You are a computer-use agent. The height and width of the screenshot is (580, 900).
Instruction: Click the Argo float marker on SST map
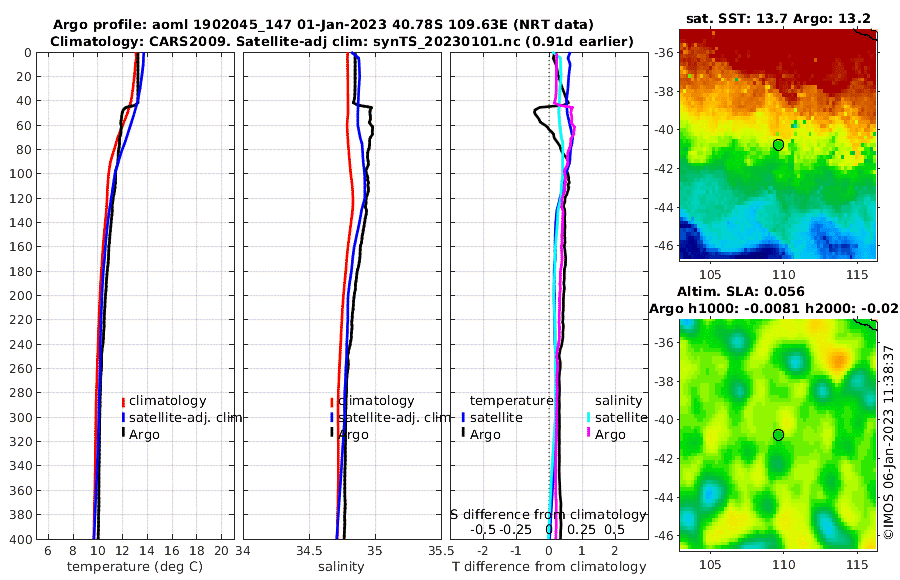point(778,145)
